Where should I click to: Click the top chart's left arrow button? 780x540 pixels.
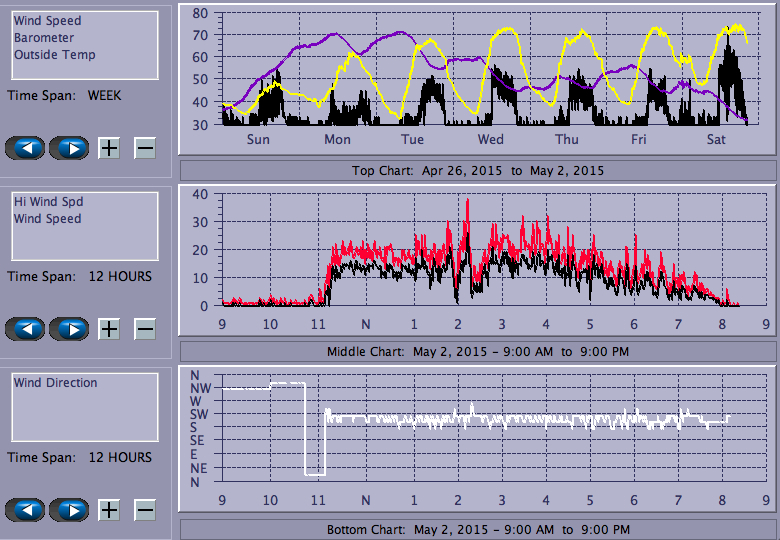25,148
